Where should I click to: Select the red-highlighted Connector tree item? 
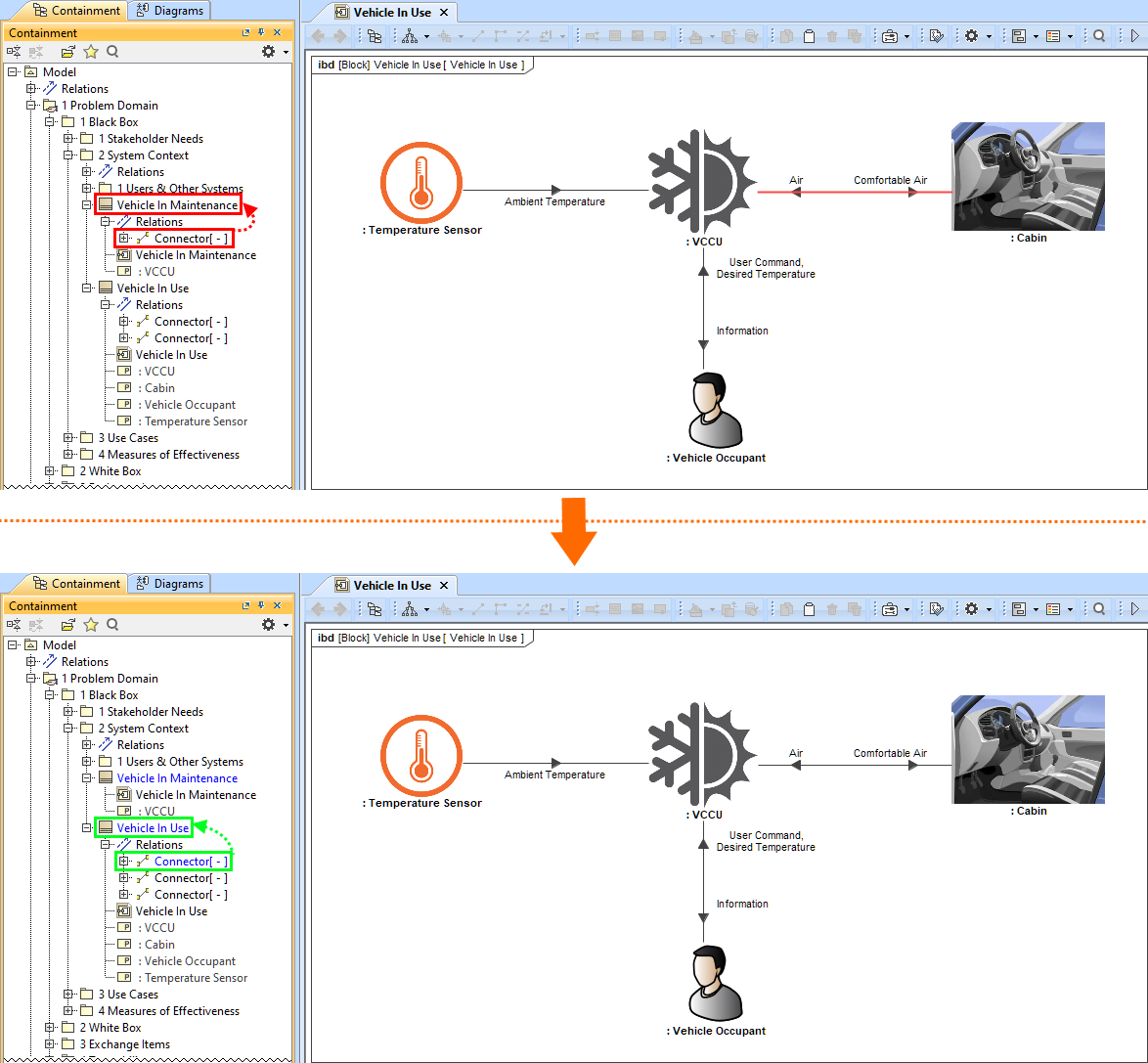191,239
